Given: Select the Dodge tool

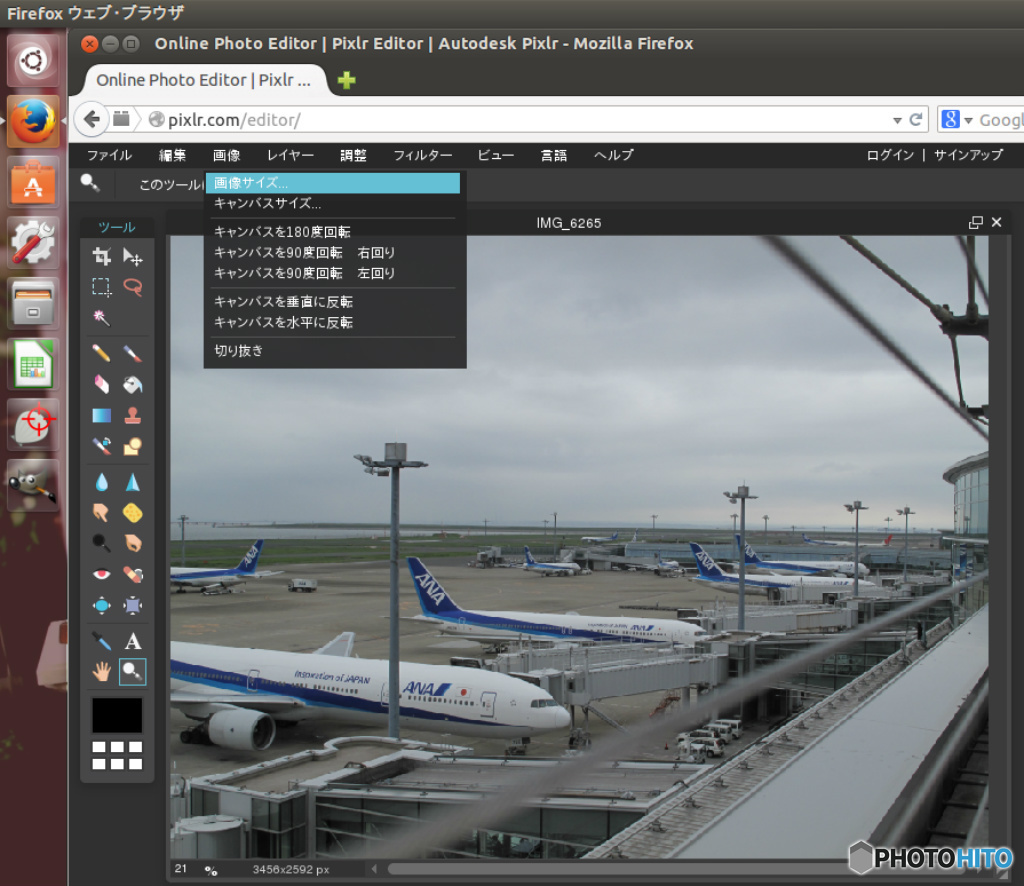Looking at the screenshot, I should pyautogui.click(x=101, y=543).
